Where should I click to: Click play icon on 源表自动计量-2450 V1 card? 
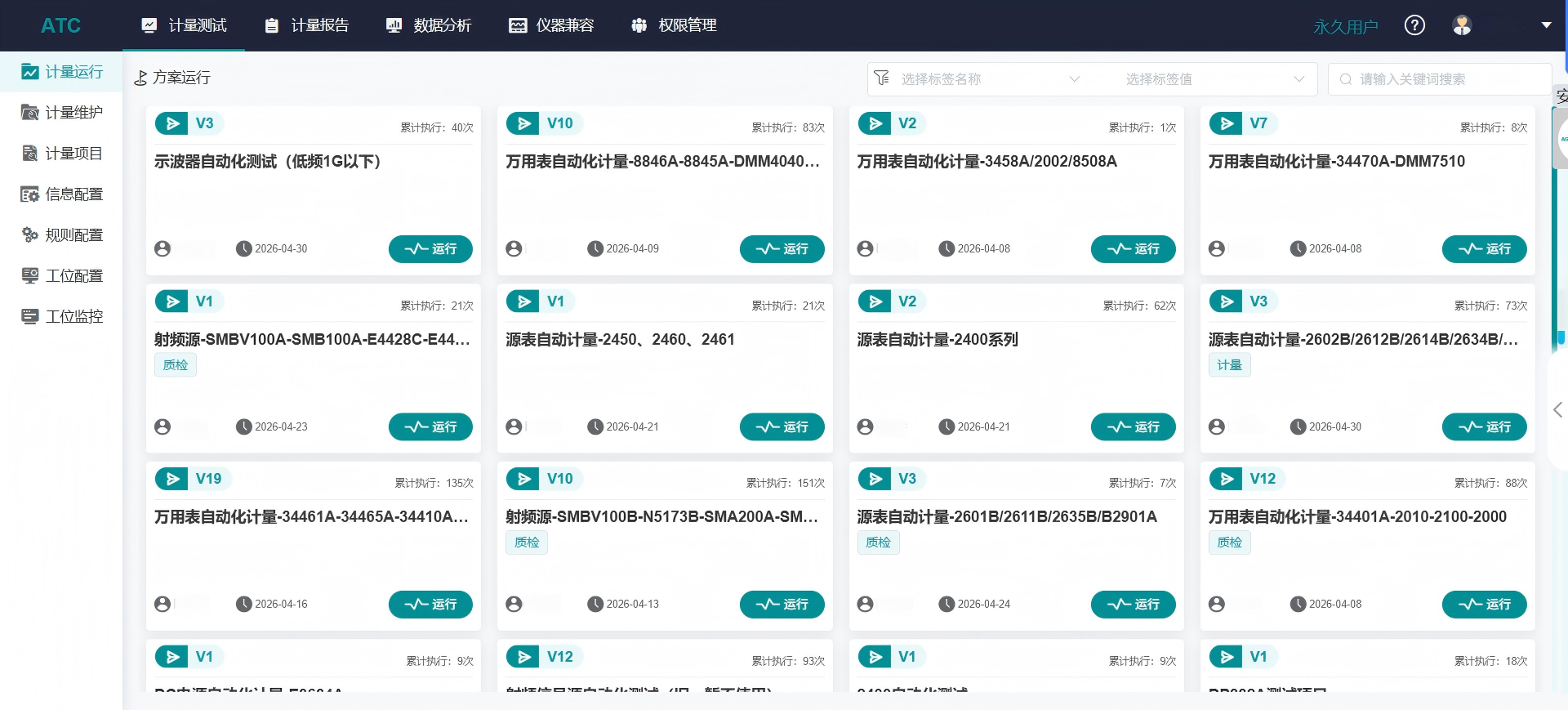[x=523, y=301]
